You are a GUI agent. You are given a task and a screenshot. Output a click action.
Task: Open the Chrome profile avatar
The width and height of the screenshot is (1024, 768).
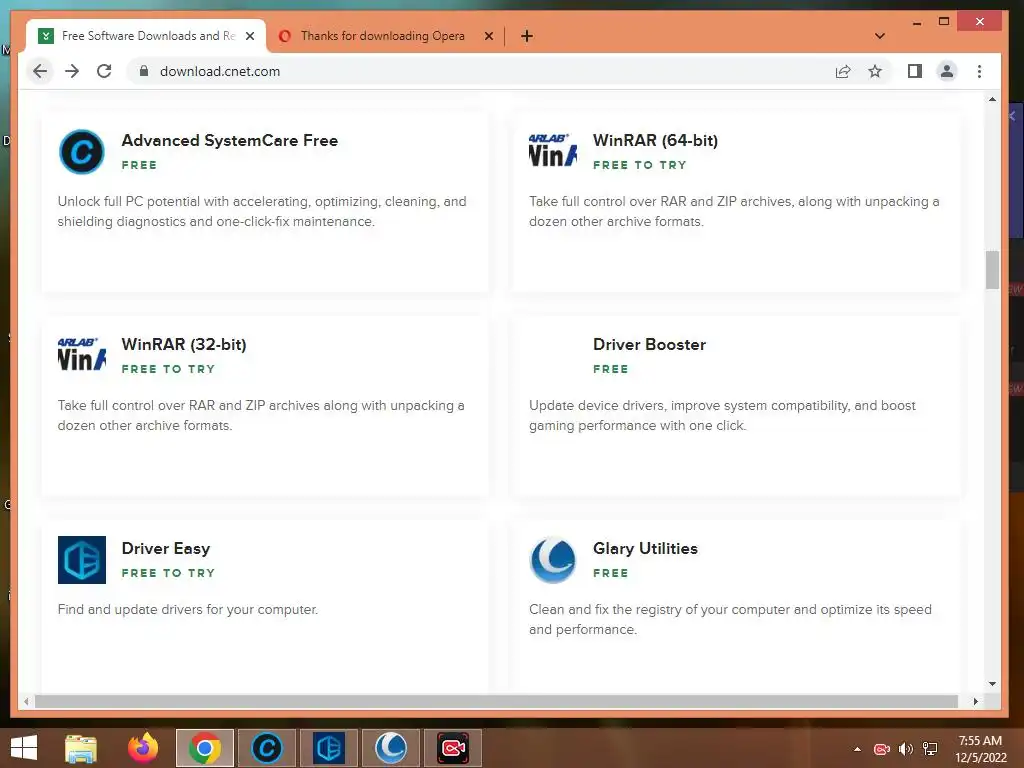click(x=947, y=71)
